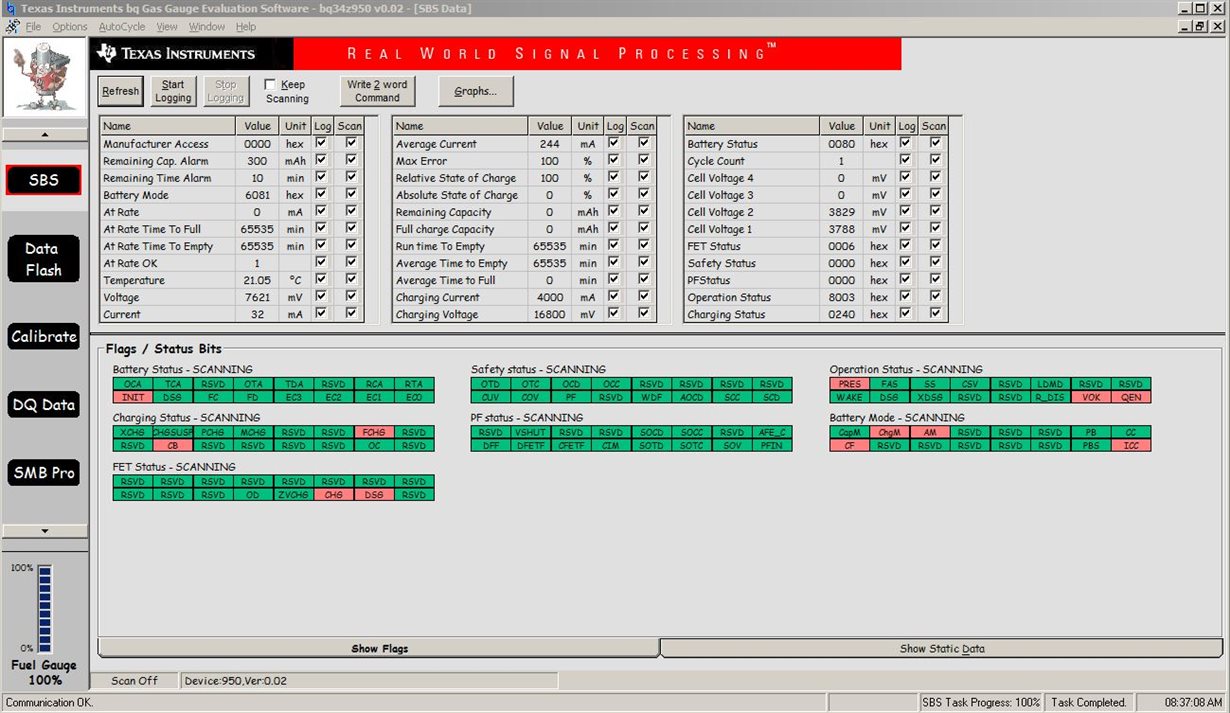Toggle Scan checkbox for Temperature
The width and height of the screenshot is (1230, 713).
pos(351,279)
